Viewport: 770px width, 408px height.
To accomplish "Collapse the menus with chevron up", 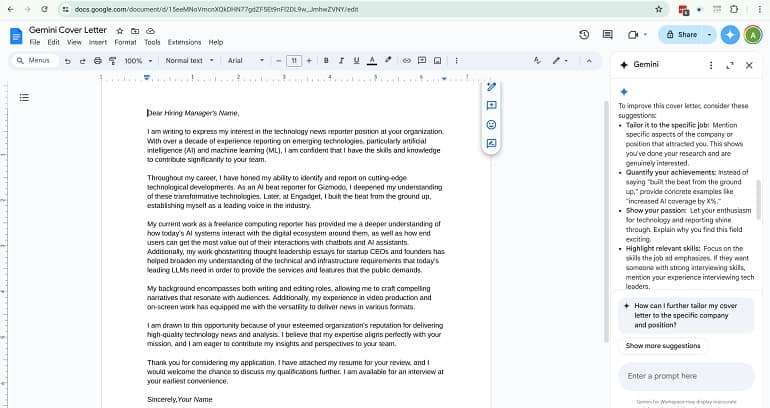I will tap(589, 61).
